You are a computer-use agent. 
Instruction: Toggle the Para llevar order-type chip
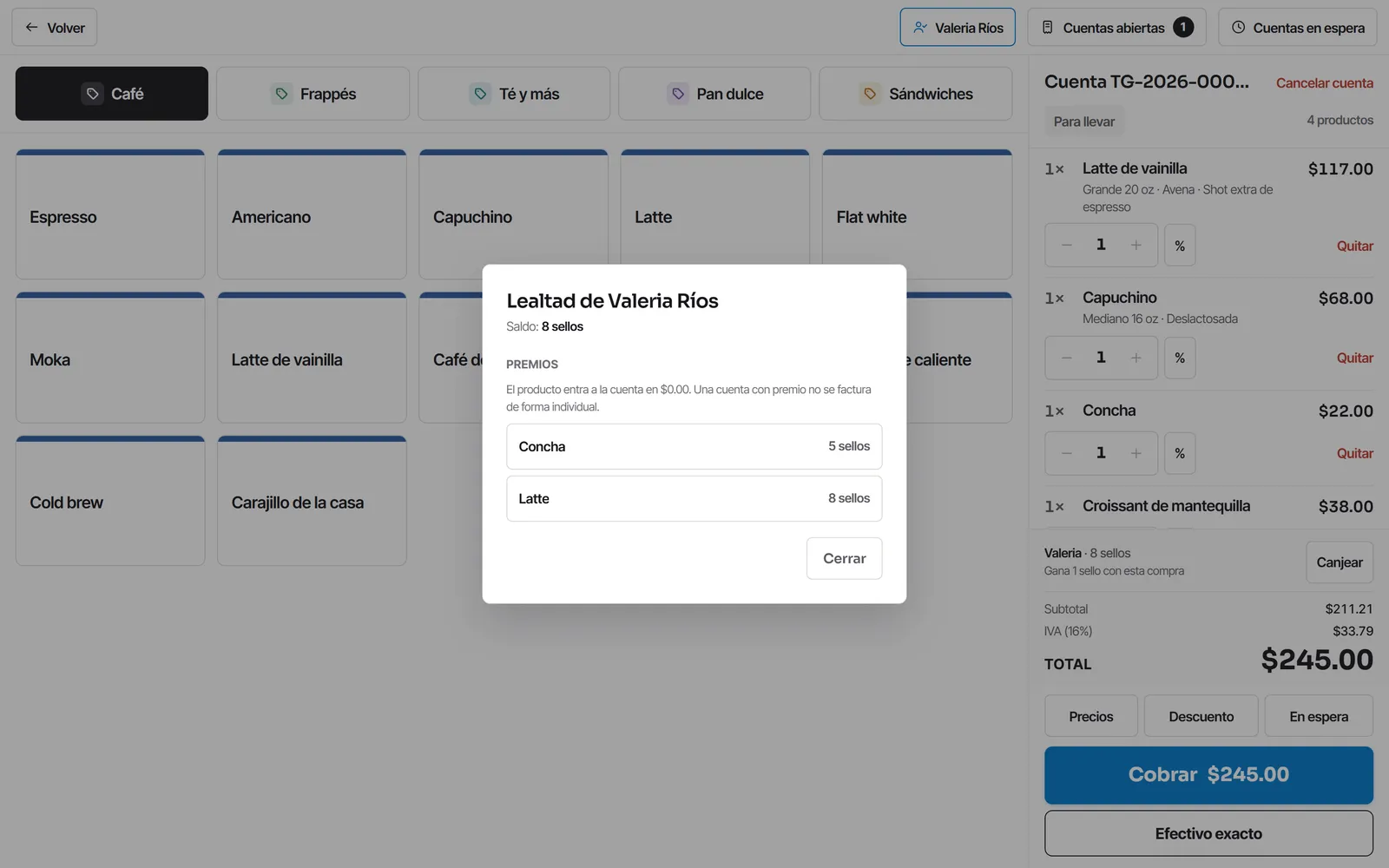point(1084,122)
